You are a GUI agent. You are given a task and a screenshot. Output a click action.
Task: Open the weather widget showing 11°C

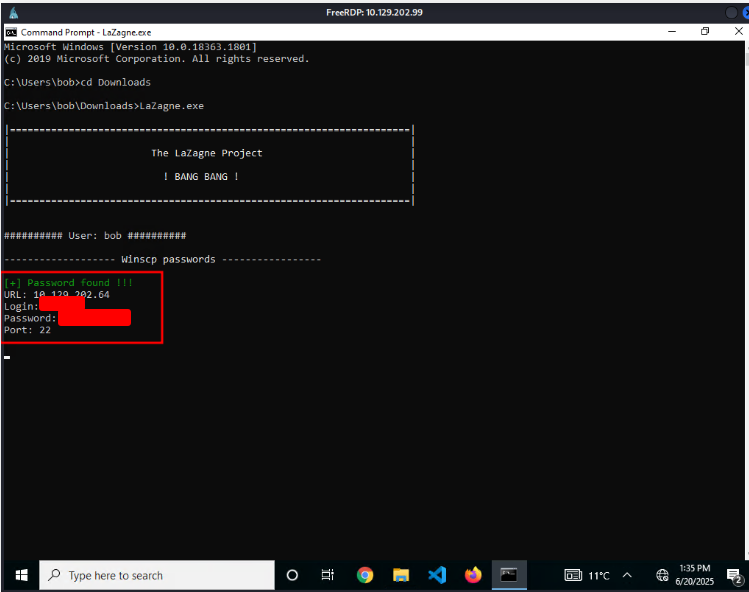click(x=588, y=575)
